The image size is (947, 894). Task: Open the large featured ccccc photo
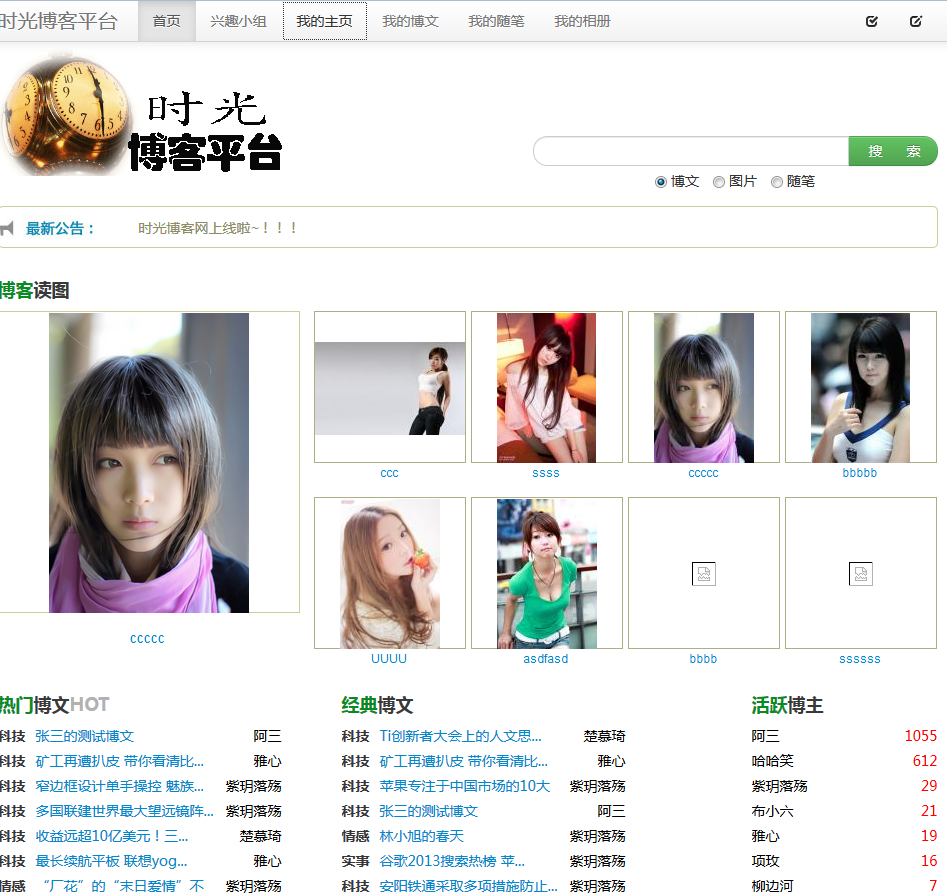pyautogui.click(x=149, y=463)
